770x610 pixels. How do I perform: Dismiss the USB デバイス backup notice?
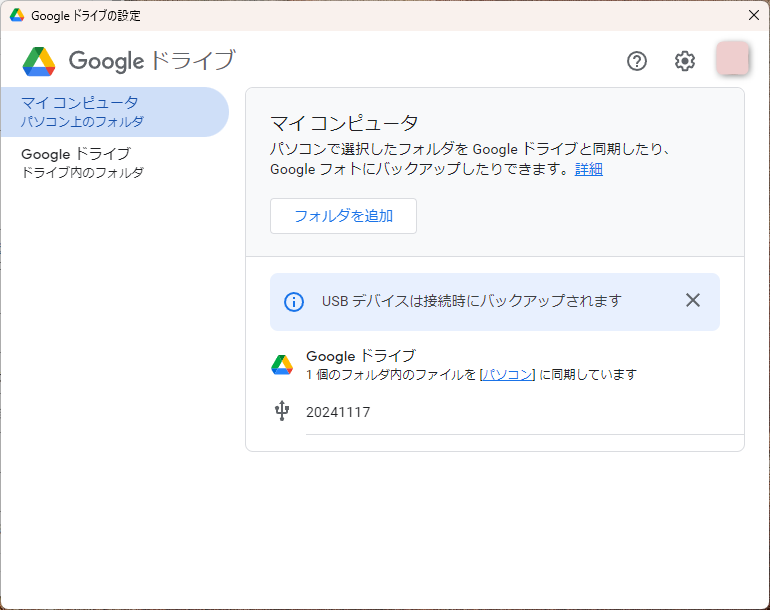[x=693, y=300]
